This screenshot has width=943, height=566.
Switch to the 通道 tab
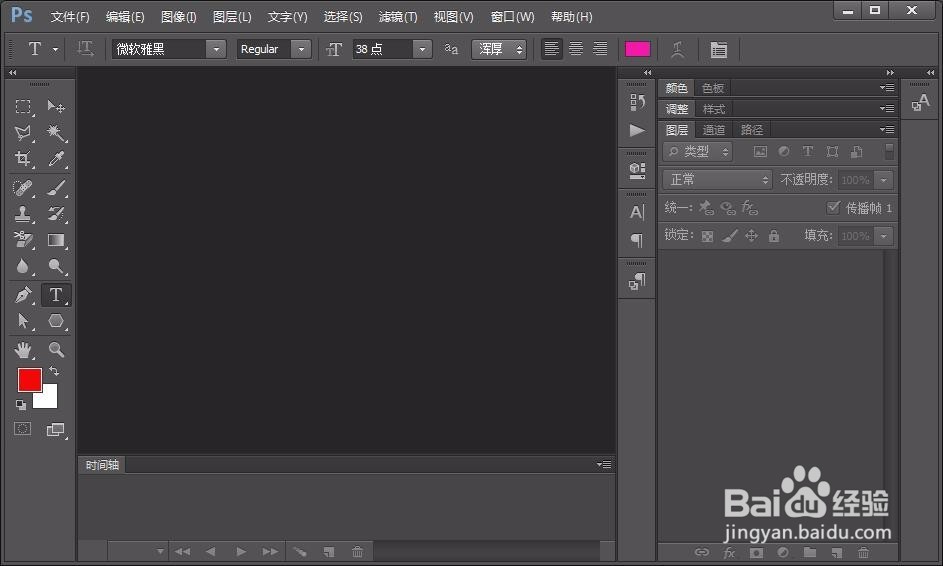(x=714, y=130)
